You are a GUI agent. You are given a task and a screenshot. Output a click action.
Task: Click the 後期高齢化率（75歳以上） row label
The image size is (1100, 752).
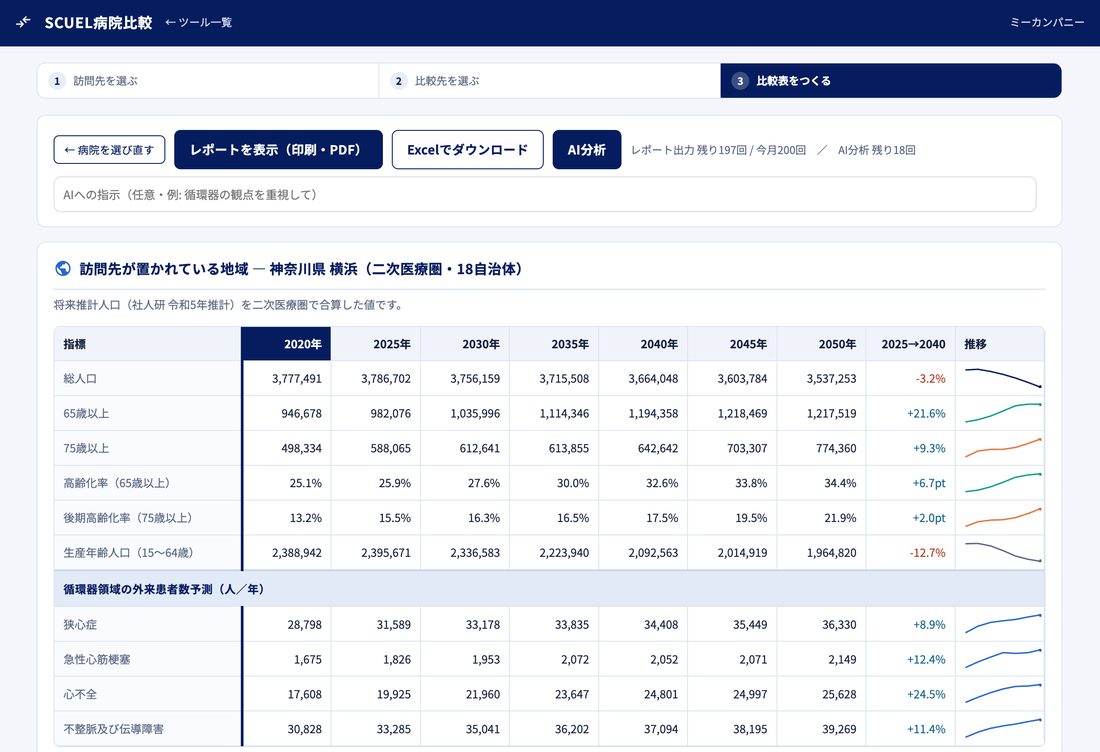coord(128,518)
